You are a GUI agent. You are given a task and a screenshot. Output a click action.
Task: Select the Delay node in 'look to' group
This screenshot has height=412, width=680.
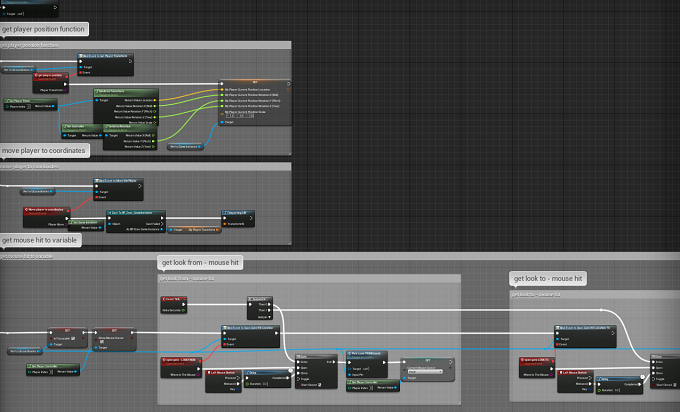click(x=620, y=385)
